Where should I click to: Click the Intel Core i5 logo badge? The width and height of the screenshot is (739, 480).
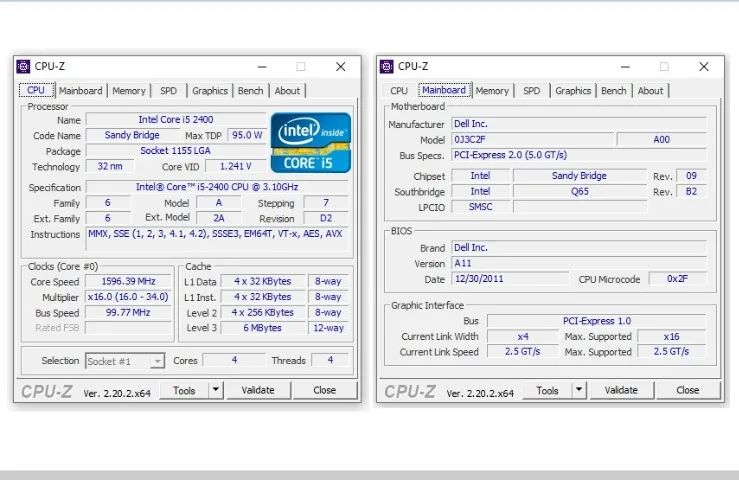(x=311, y=143)
